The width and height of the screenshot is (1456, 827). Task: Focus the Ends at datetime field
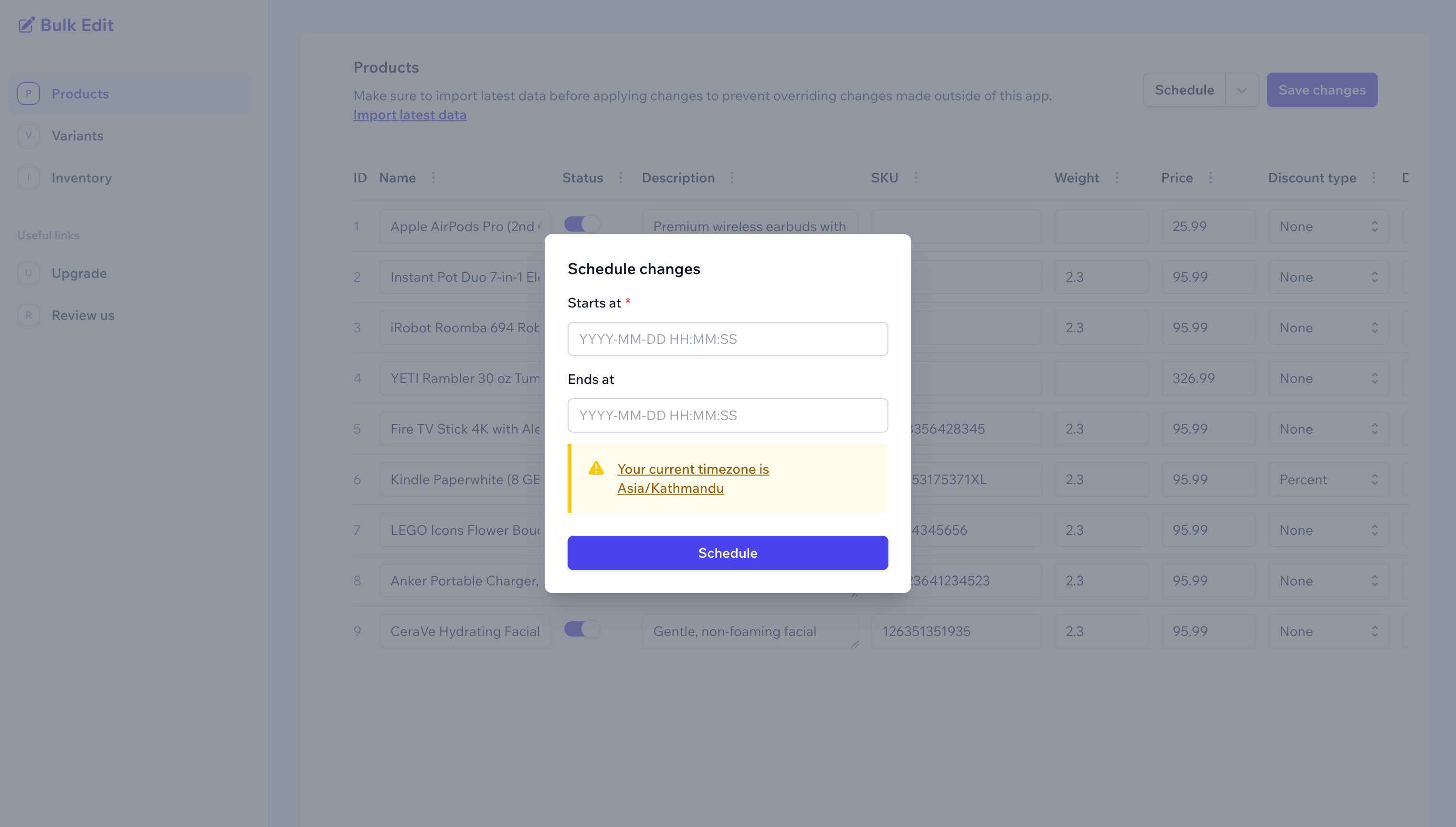pyautogui.click(x=728, y=415)
